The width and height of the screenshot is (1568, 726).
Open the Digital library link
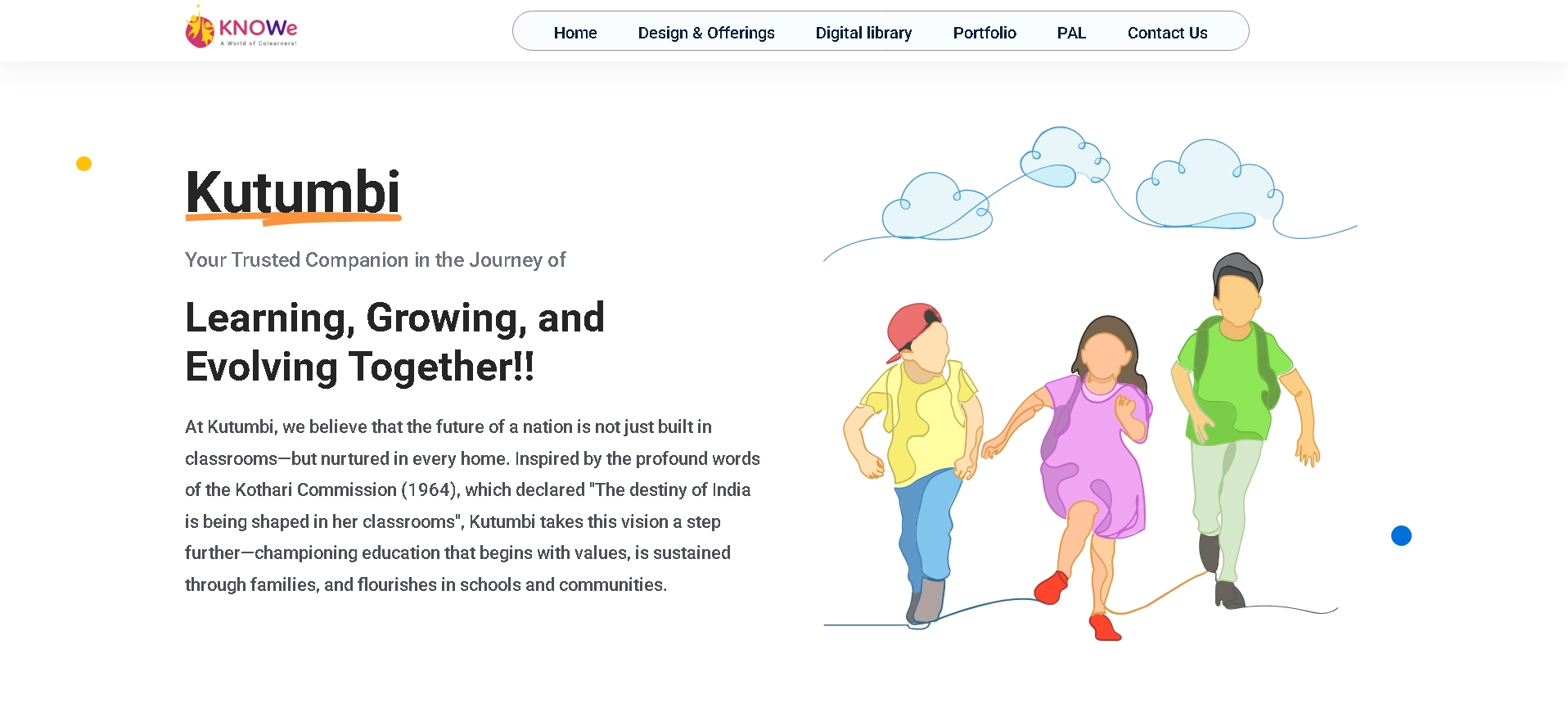[x=863, y=33]
